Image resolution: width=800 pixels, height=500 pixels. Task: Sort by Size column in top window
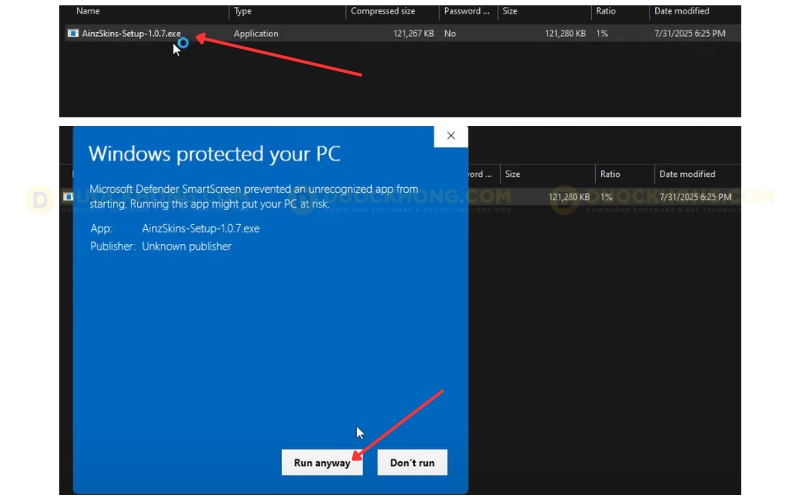pyautogui.click(x=510, y=11)
